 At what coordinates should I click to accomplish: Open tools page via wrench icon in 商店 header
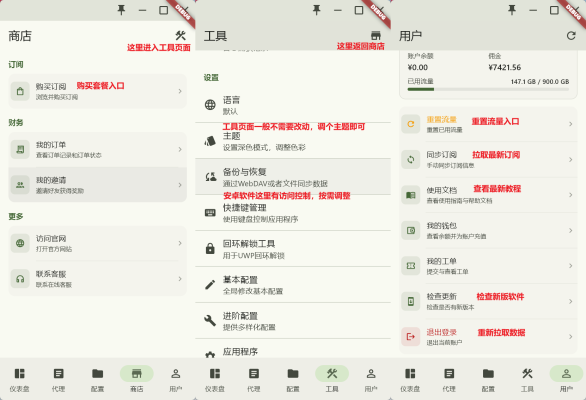point(181,36)
